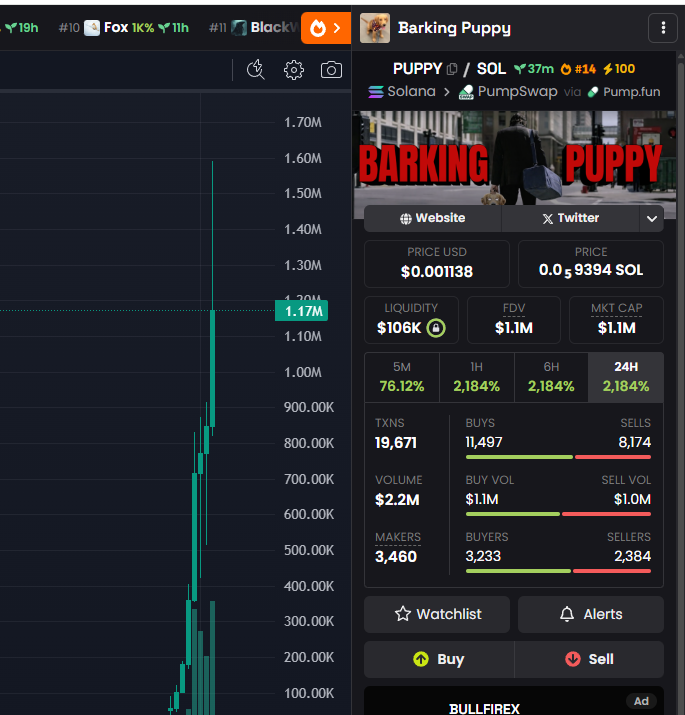Viewport: 685px width, 715px height.
Task: Open chart settings gear icon
Action: pyautogui.click(x=294, y=70)
